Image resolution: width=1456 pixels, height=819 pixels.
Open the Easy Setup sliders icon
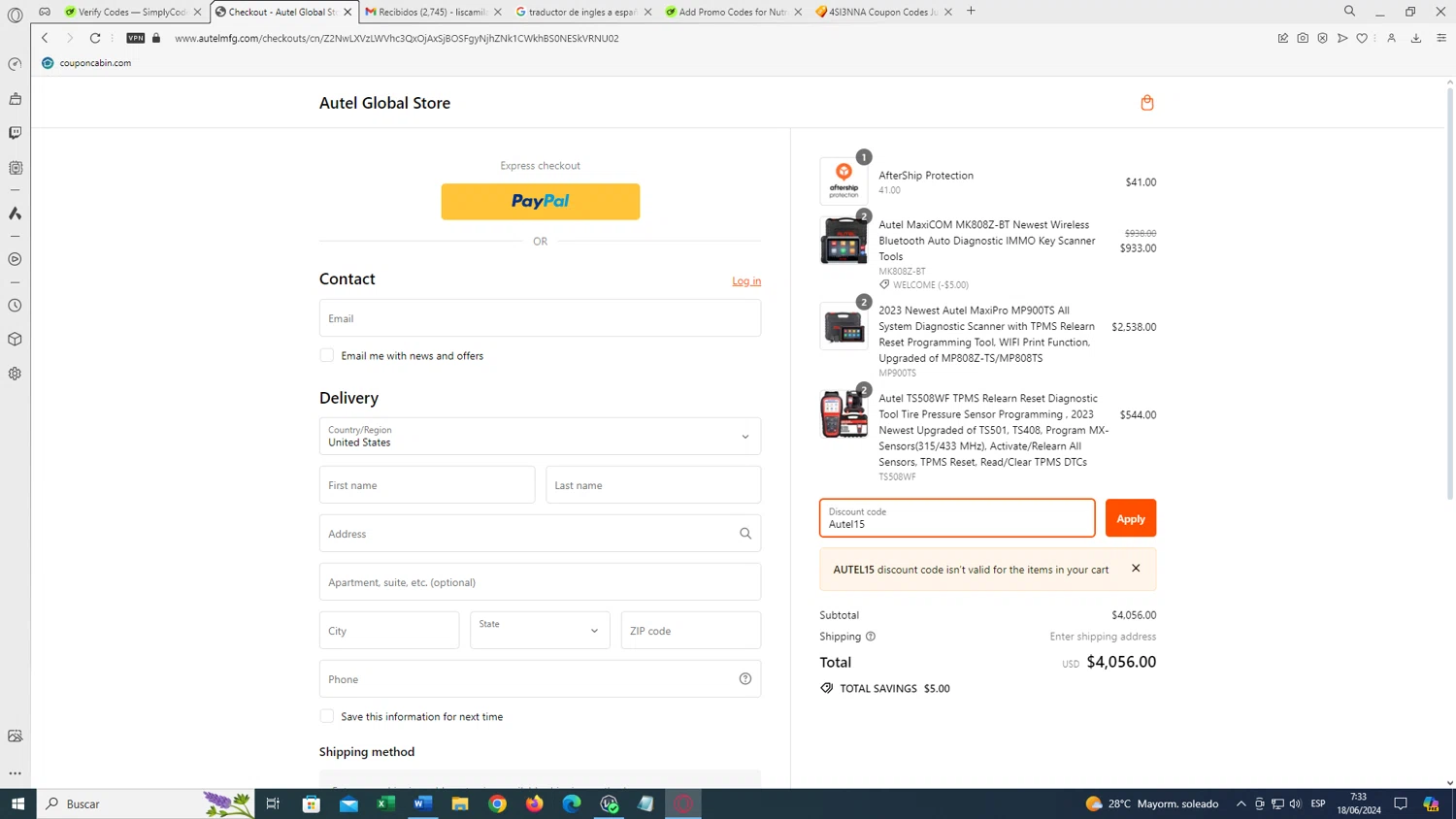click(1441, 38)
